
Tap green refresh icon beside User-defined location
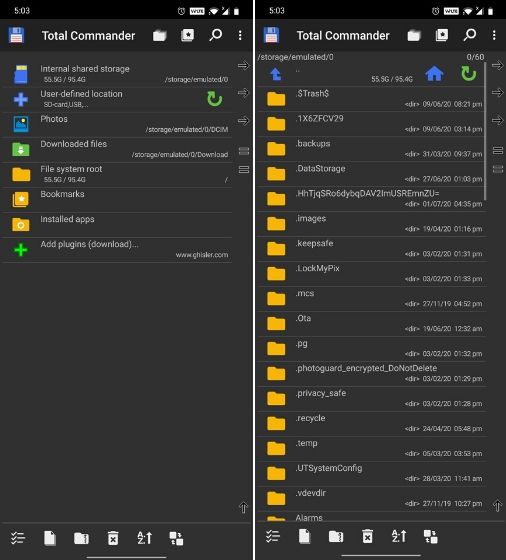click(215, 99)
